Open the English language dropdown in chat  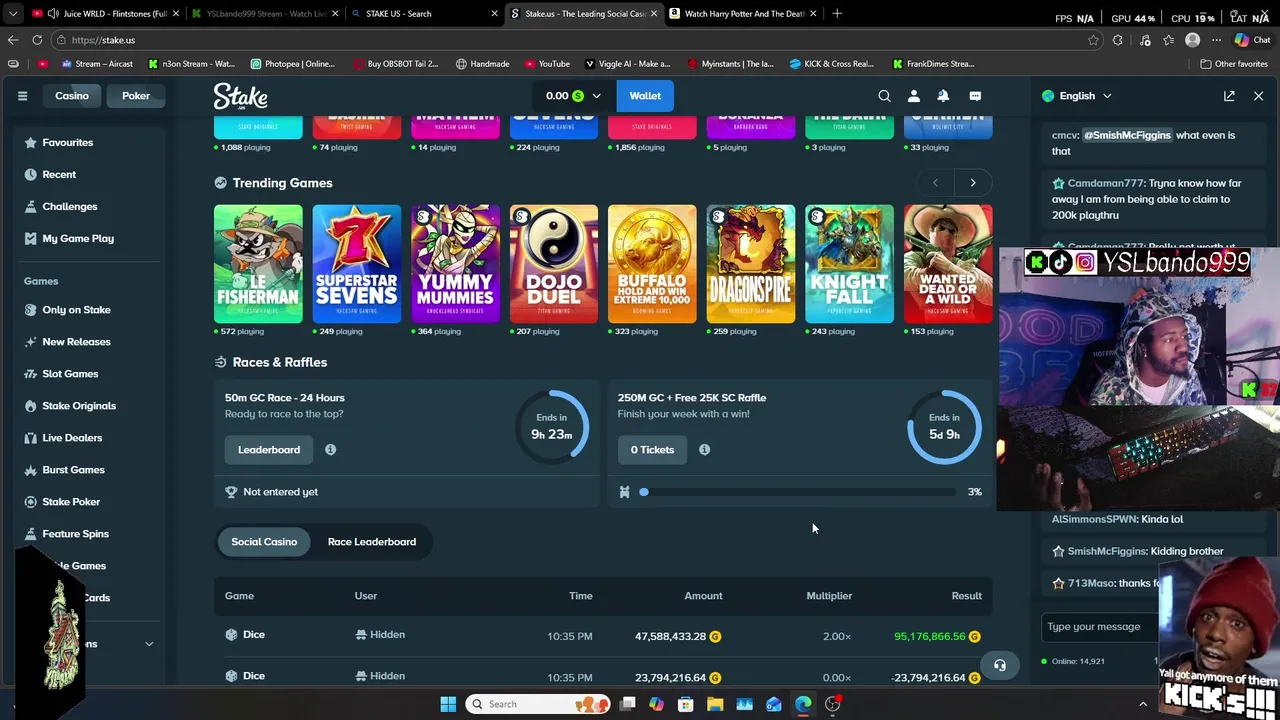pyautogui.click(x=1076, y=96)
